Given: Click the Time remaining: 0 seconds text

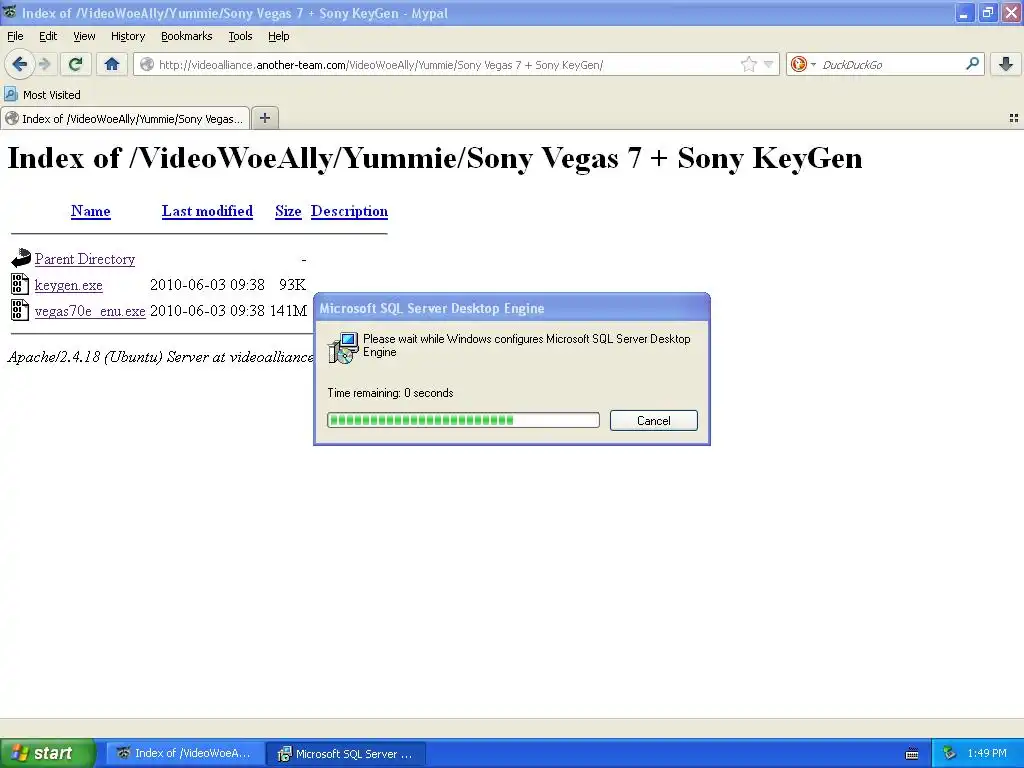Looking at the screenshot, I should 390,392.
